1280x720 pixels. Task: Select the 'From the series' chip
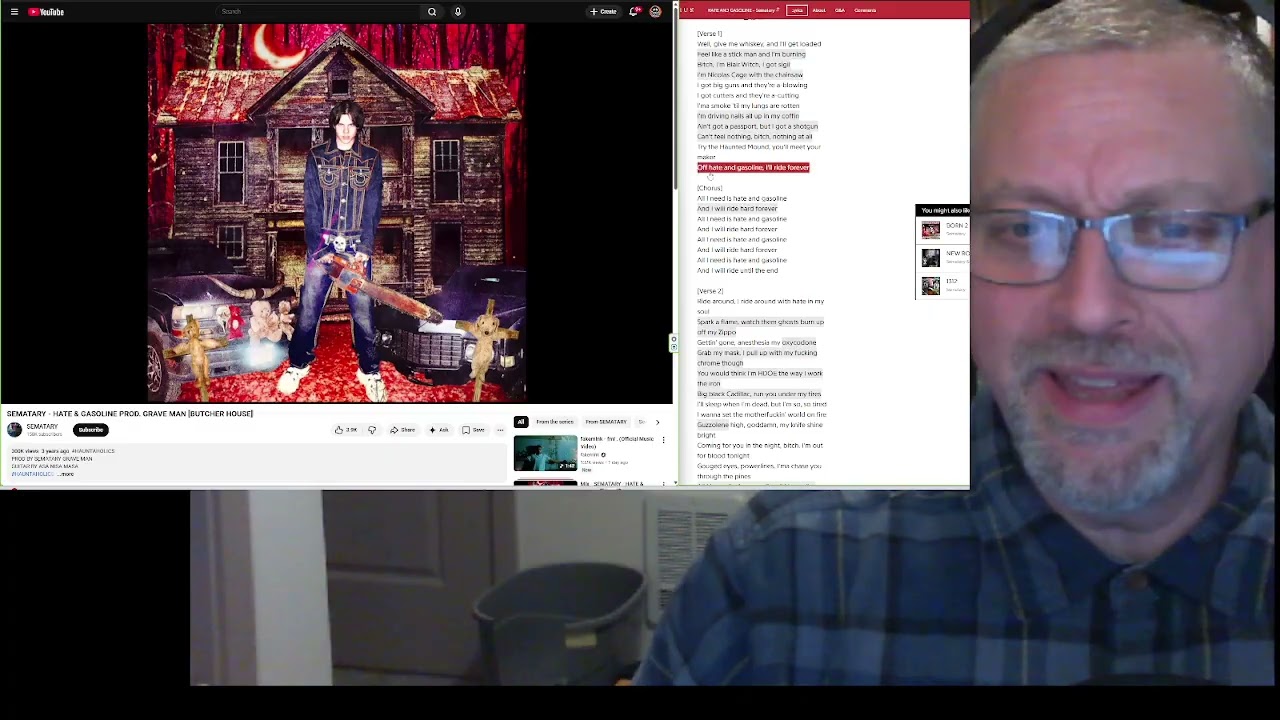coord(554,422)
